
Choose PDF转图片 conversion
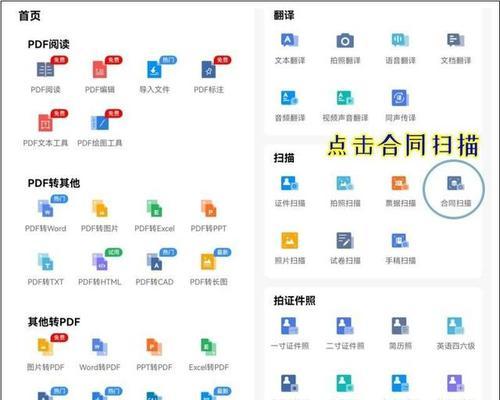point(100,208)
